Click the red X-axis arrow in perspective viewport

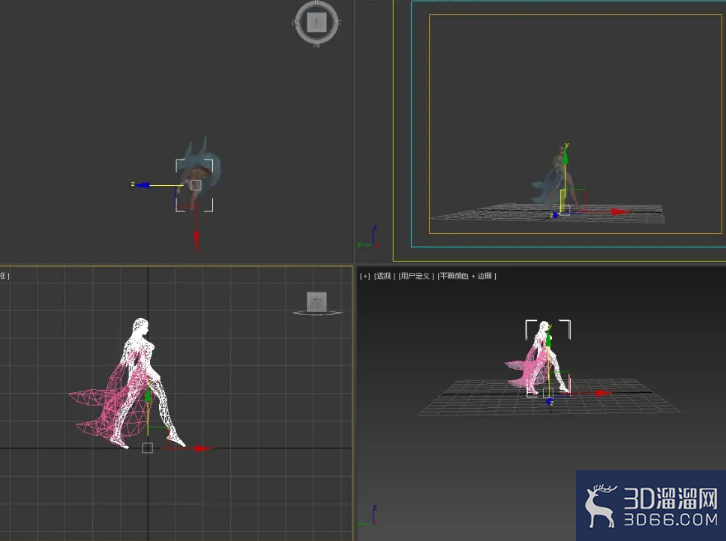(602, 393)
